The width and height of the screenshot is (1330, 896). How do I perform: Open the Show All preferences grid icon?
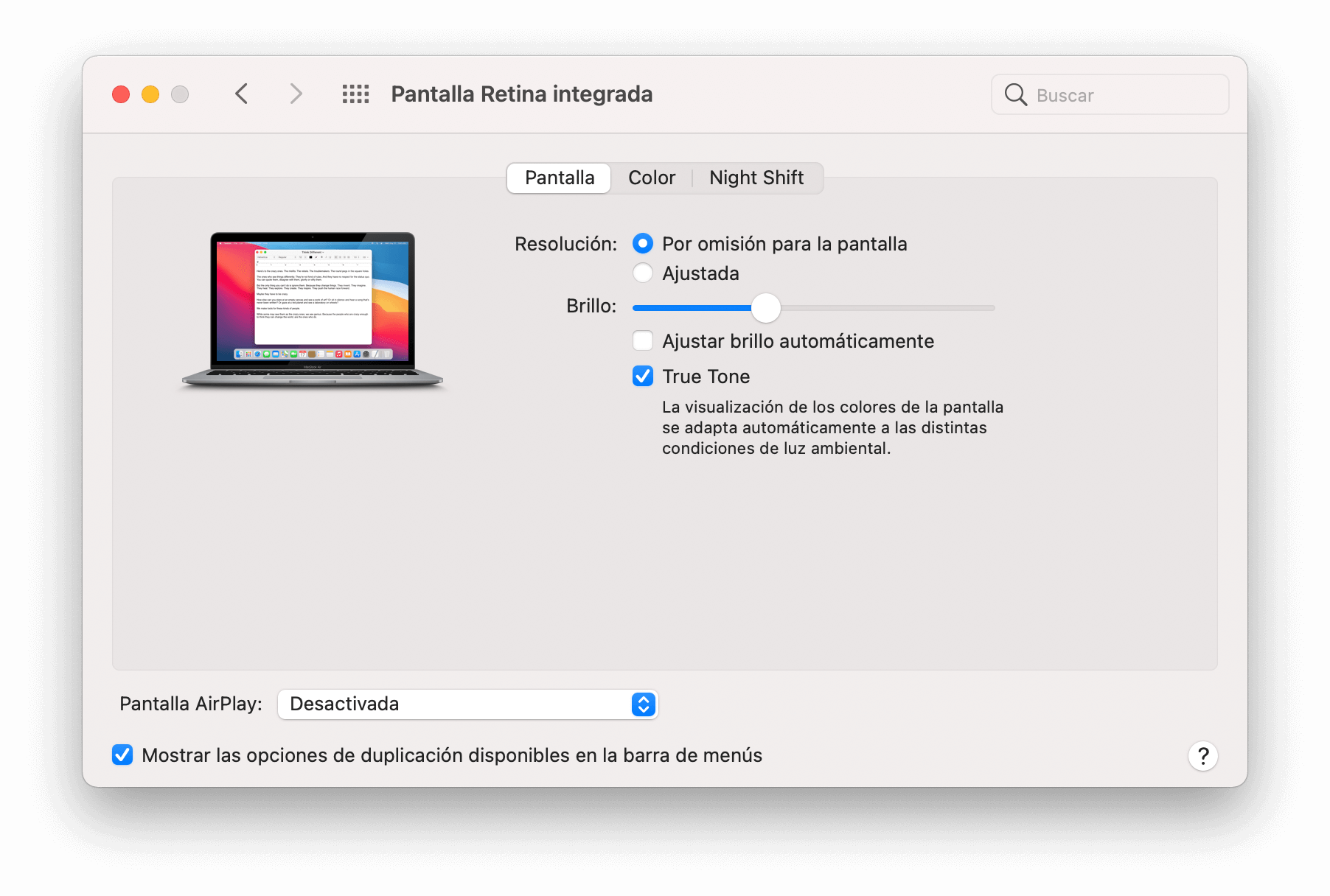[x=355, y=94]
